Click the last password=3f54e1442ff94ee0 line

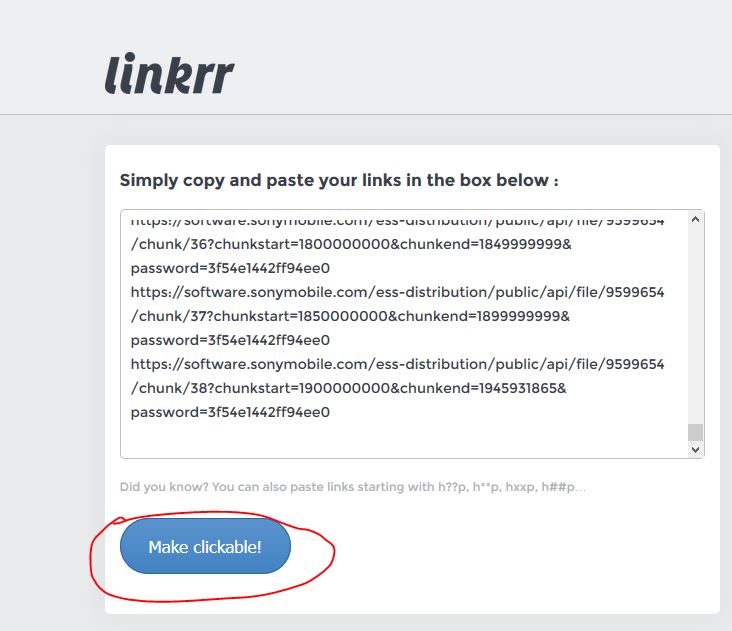[x=230, y=412]
